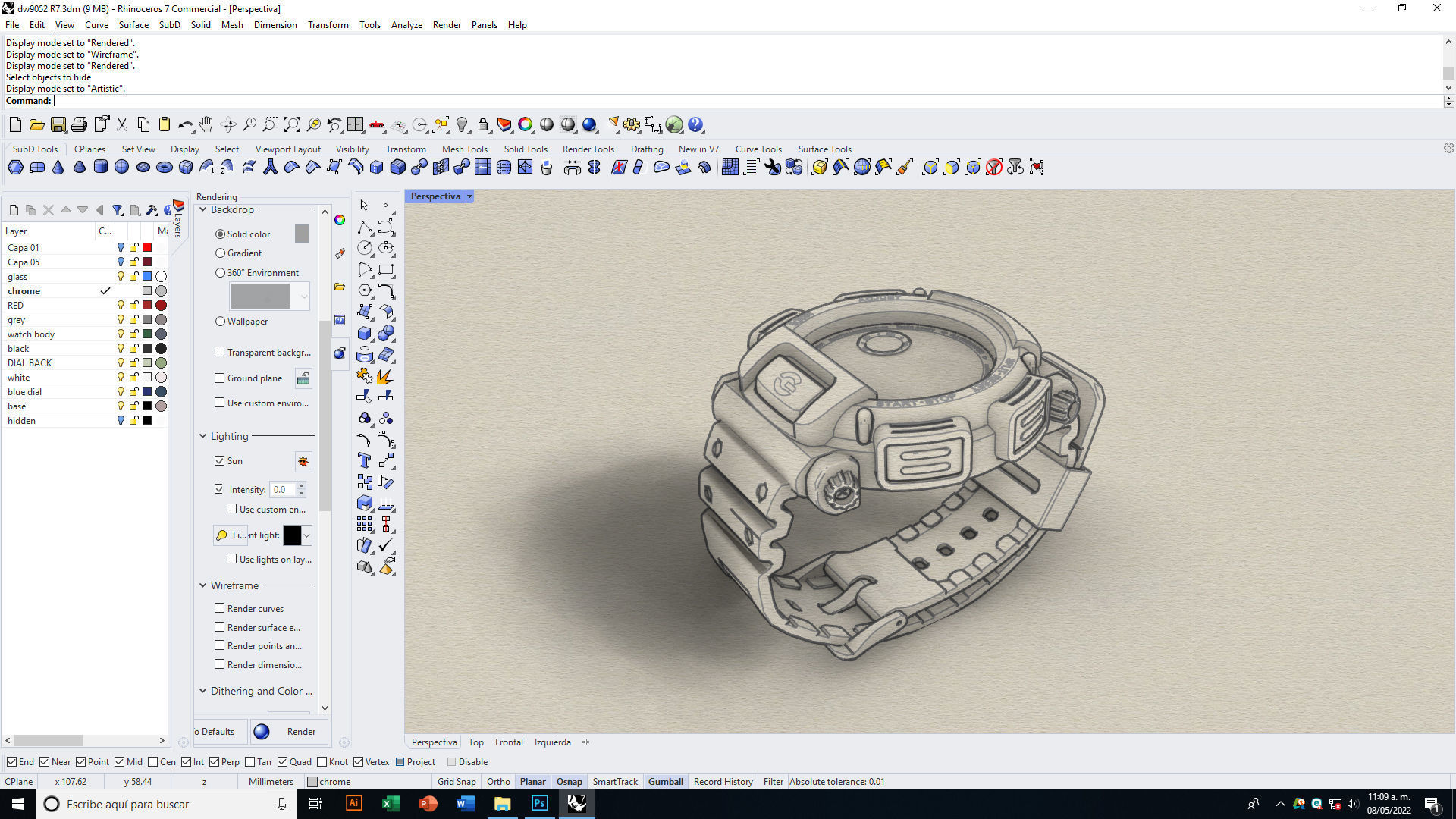Open the 360° environment selection dropdown
1456x819 pixels.
(303, 296)
